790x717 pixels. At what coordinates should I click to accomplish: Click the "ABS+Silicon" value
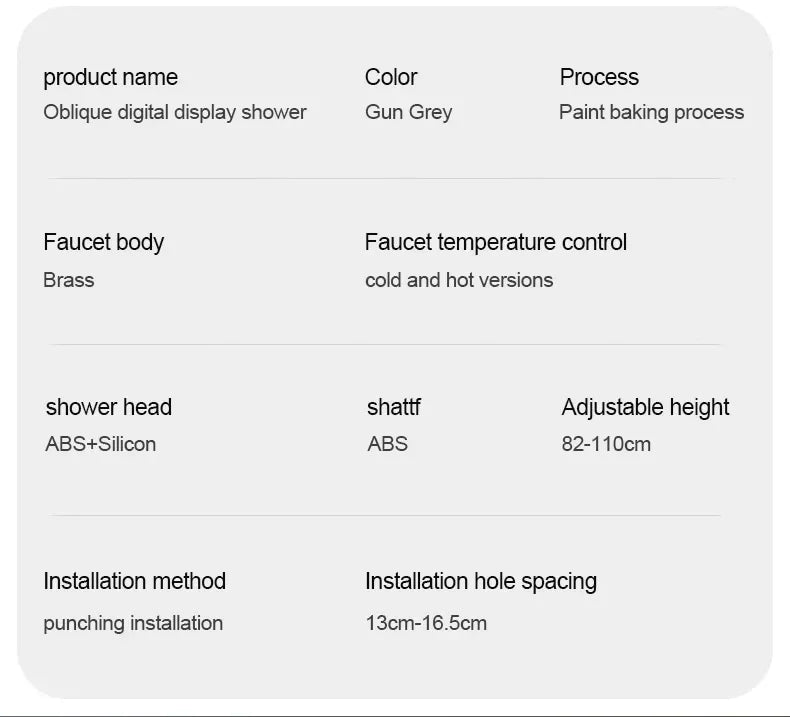click(100, 444)
